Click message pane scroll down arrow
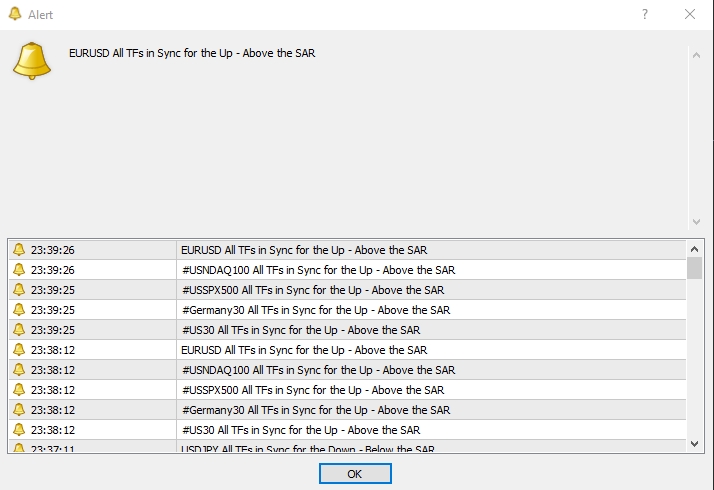Image resolution: width=714 pixels, height=490 pixels. point(696,221)
